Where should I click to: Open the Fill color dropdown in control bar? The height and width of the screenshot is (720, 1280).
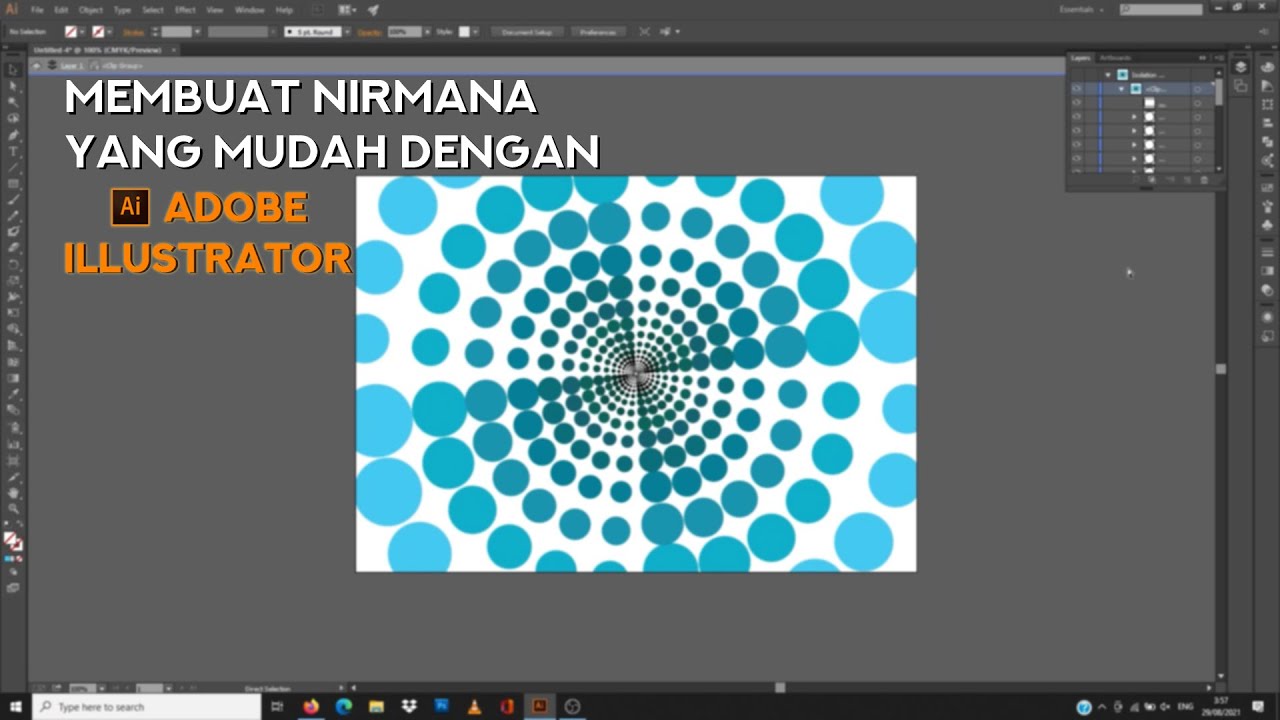point(84,32)
